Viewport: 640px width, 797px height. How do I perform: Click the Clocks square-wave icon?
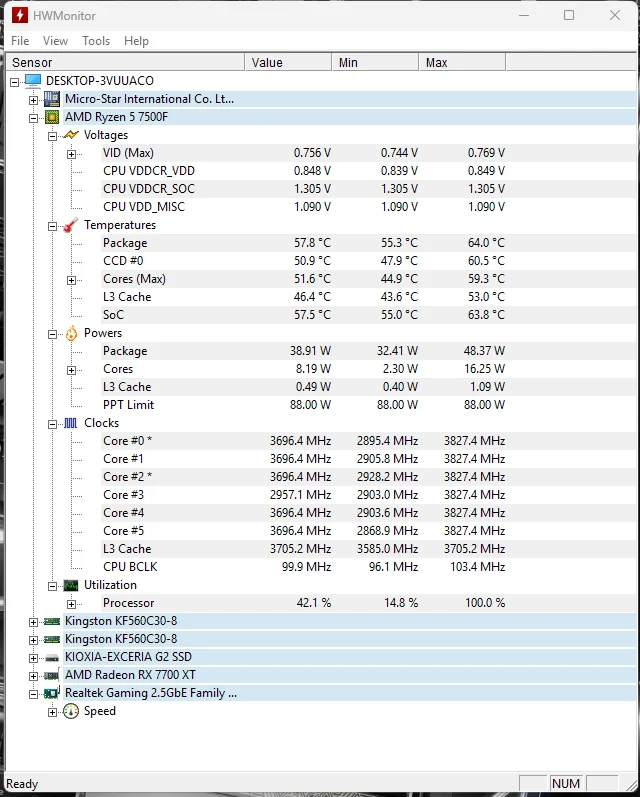tap(71, 423)
